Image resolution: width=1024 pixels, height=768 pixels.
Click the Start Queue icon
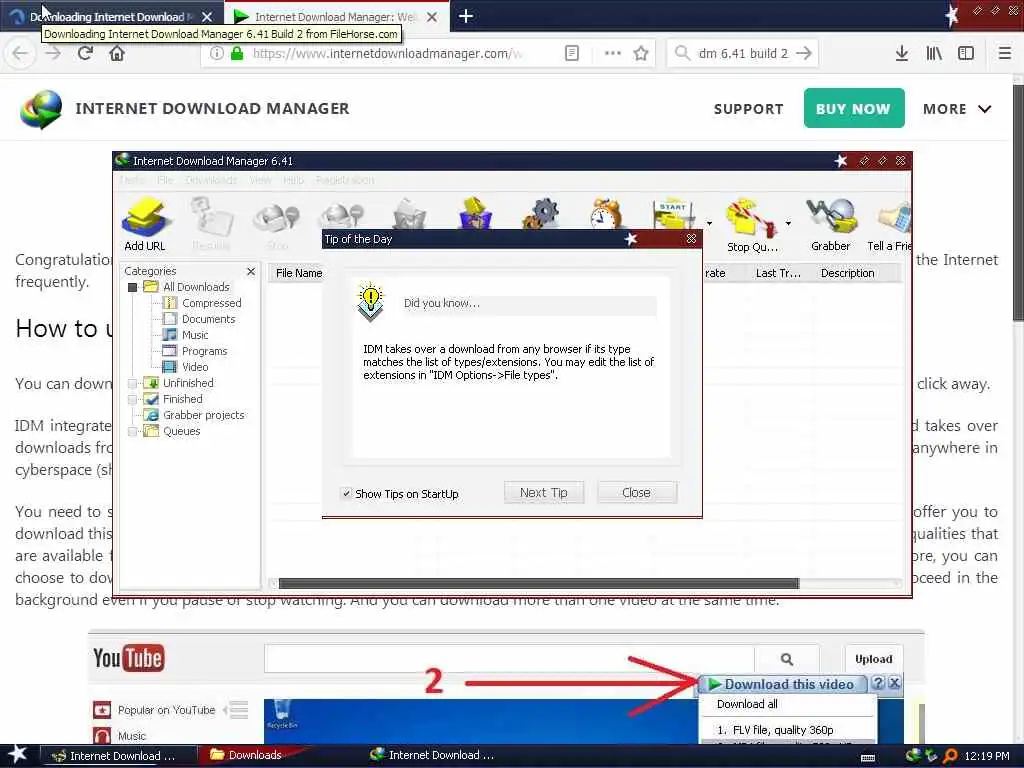click(673, 214)
